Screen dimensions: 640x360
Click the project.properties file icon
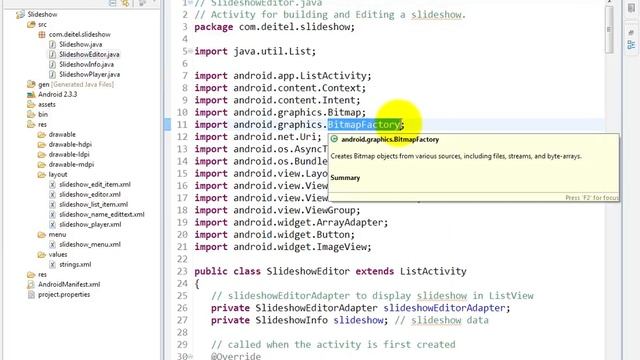(x=31, y=294)
